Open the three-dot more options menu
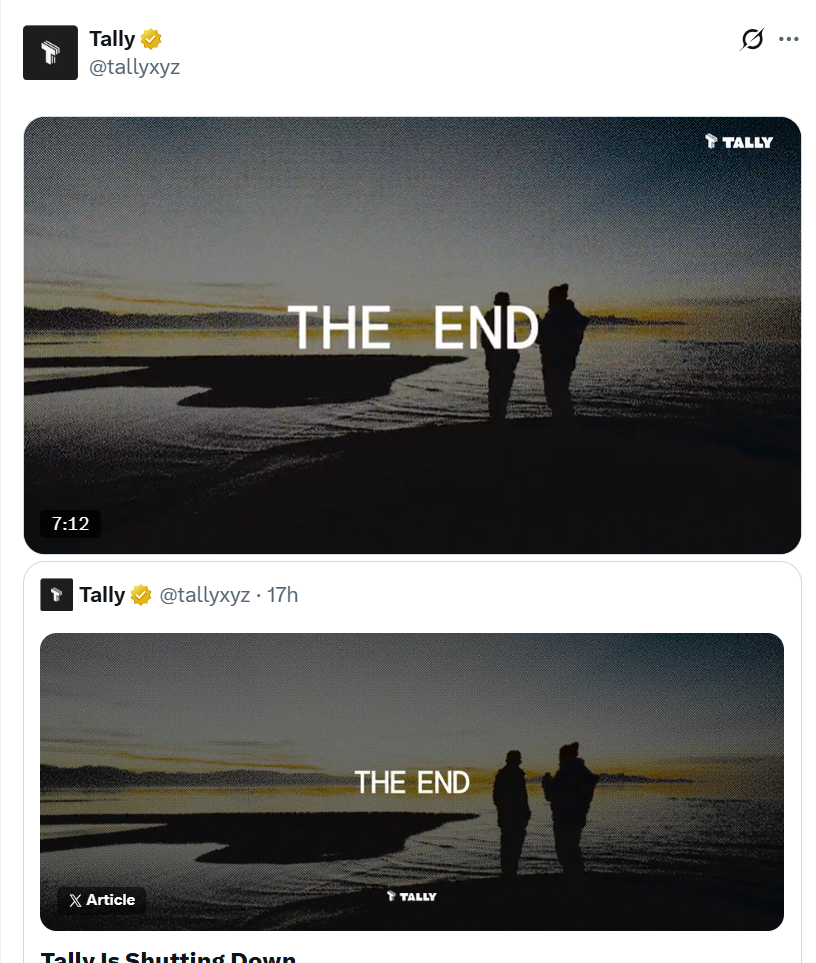 [788, 39]
